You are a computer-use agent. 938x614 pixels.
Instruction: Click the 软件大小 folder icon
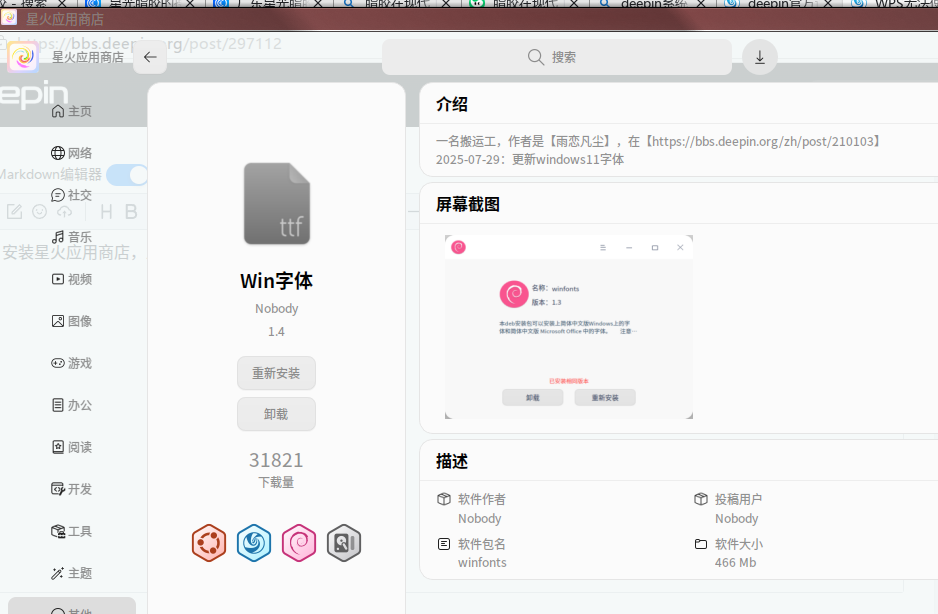701,544
